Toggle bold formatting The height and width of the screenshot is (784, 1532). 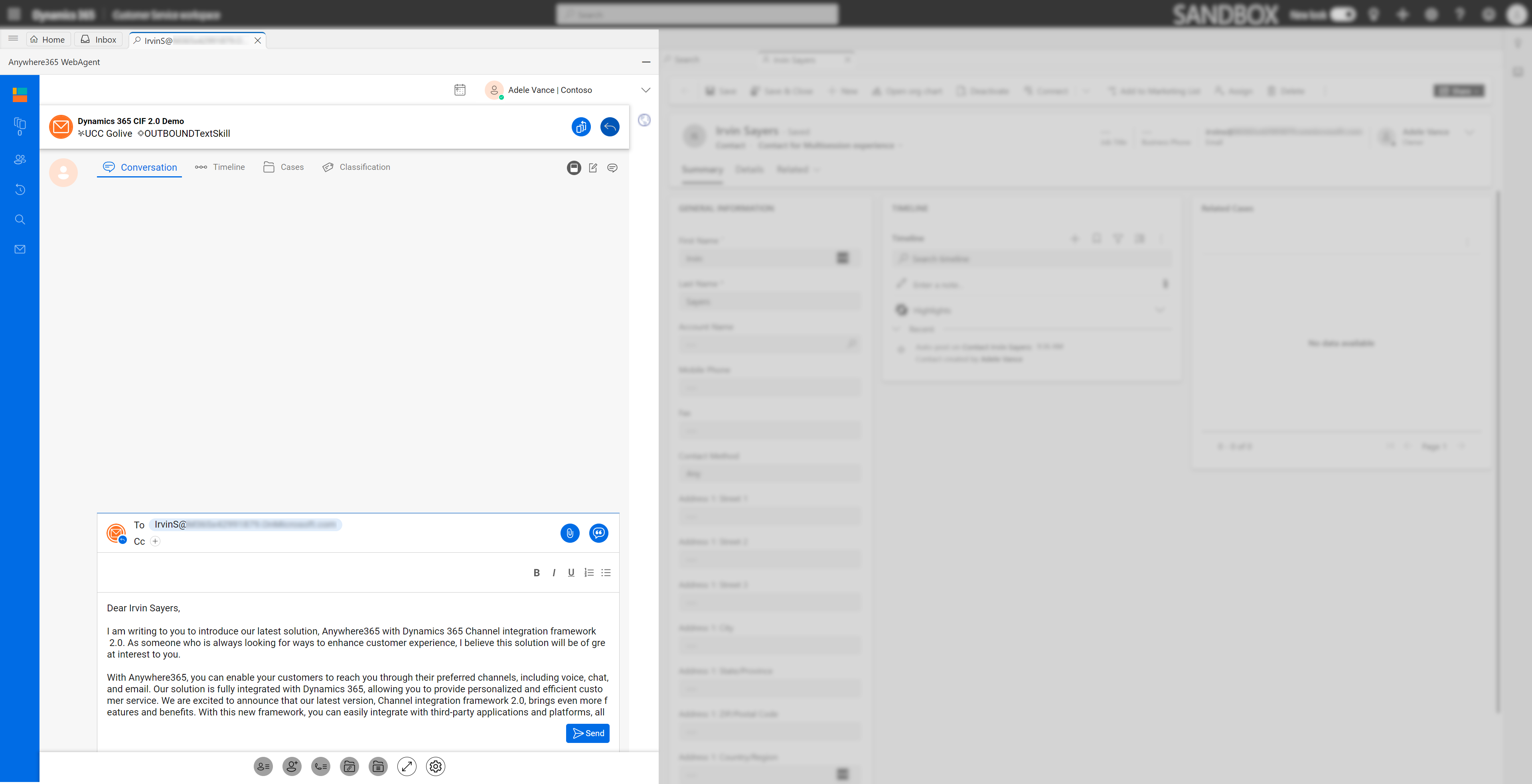click(537, 572)
